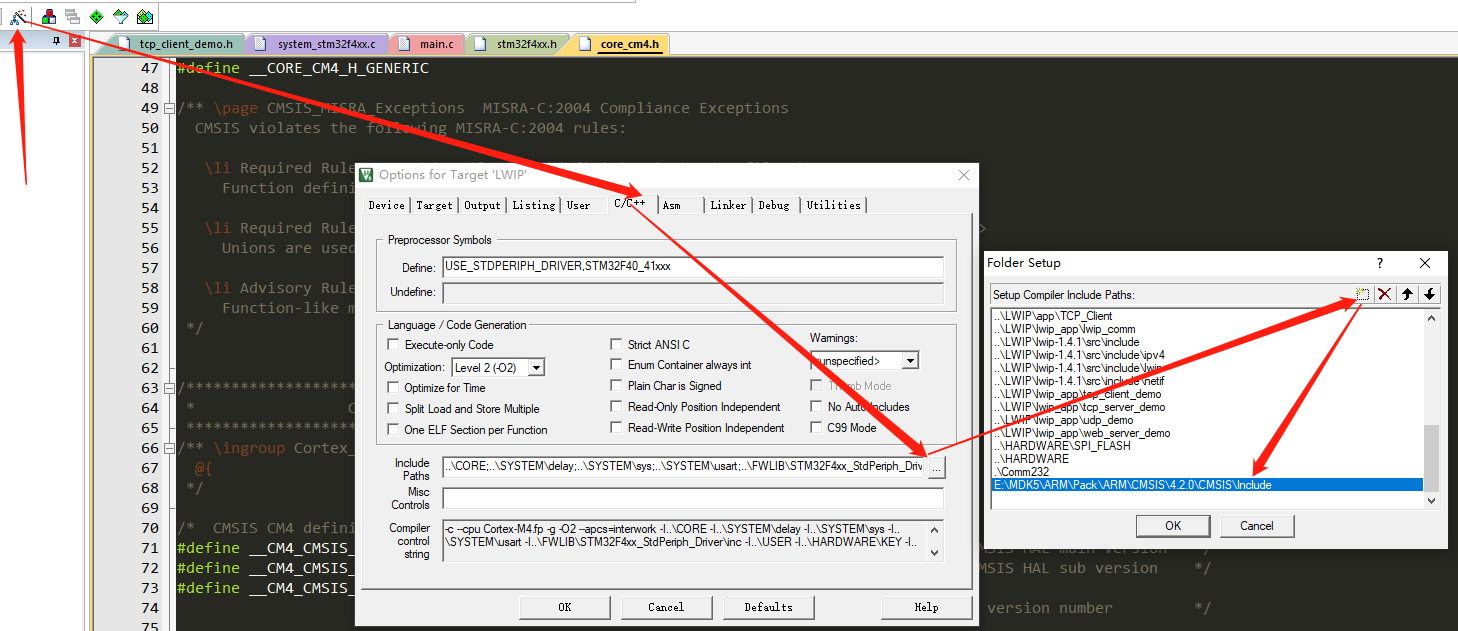
Task: Click the cascade windows toolbar icon
Action: (70, 15)
